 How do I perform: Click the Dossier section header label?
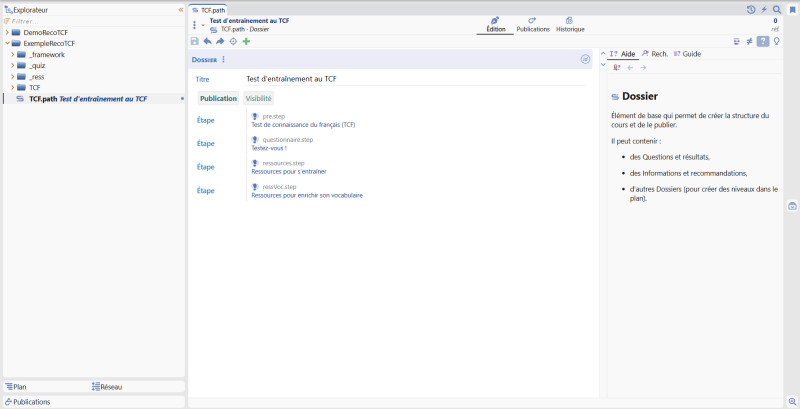pos(204,60)
